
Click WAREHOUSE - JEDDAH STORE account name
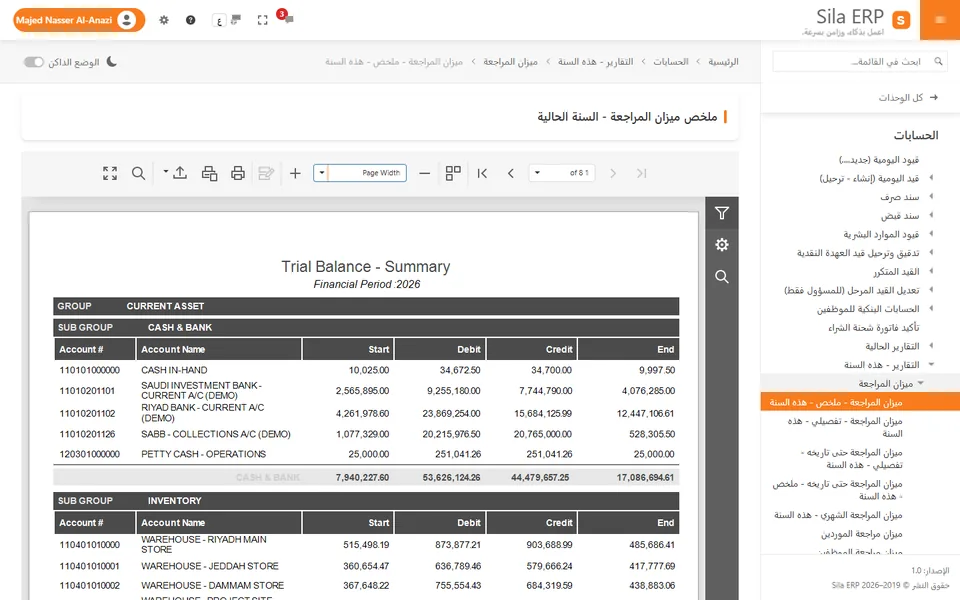(x=209, y=566)
